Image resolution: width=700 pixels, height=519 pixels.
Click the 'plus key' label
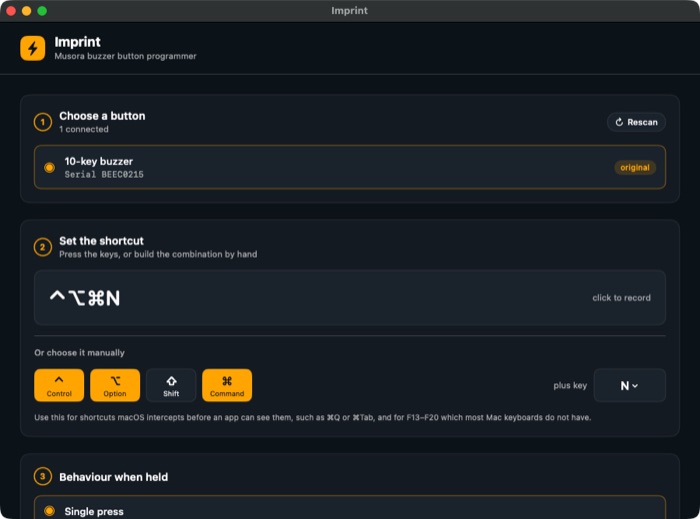[570, 386]
